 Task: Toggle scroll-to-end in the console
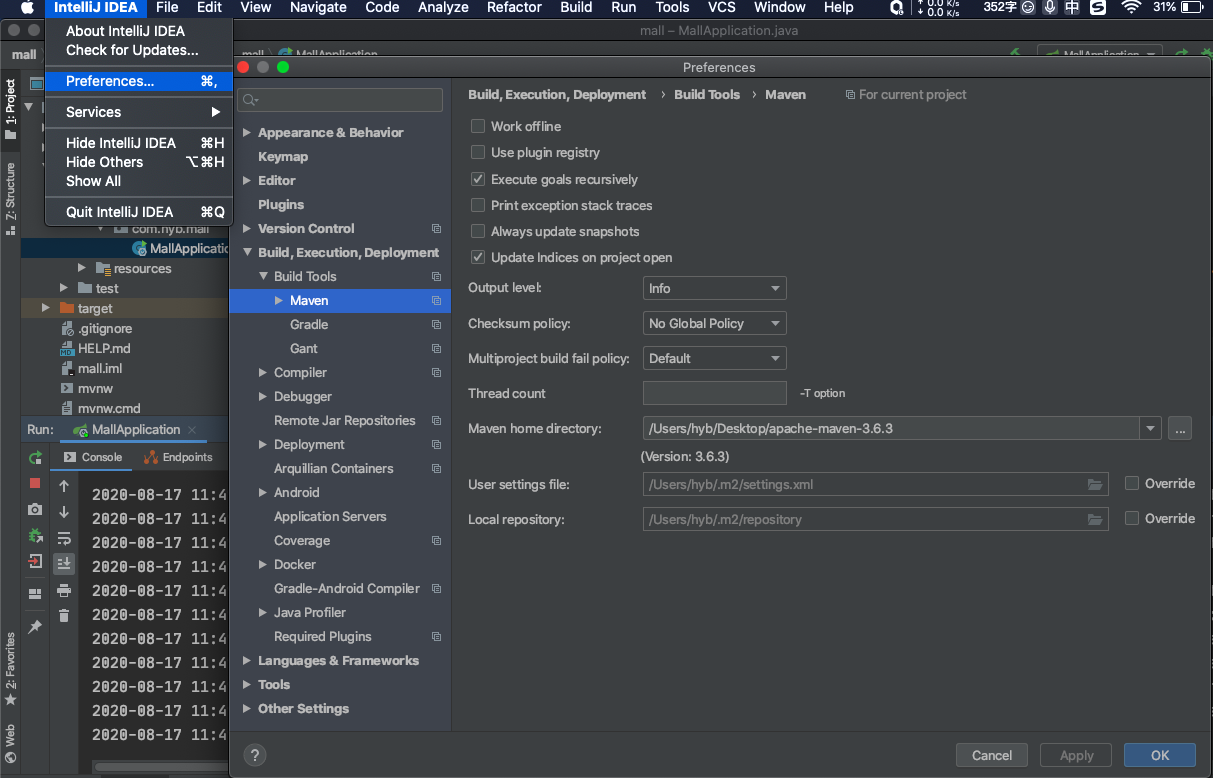click(64, 564)
